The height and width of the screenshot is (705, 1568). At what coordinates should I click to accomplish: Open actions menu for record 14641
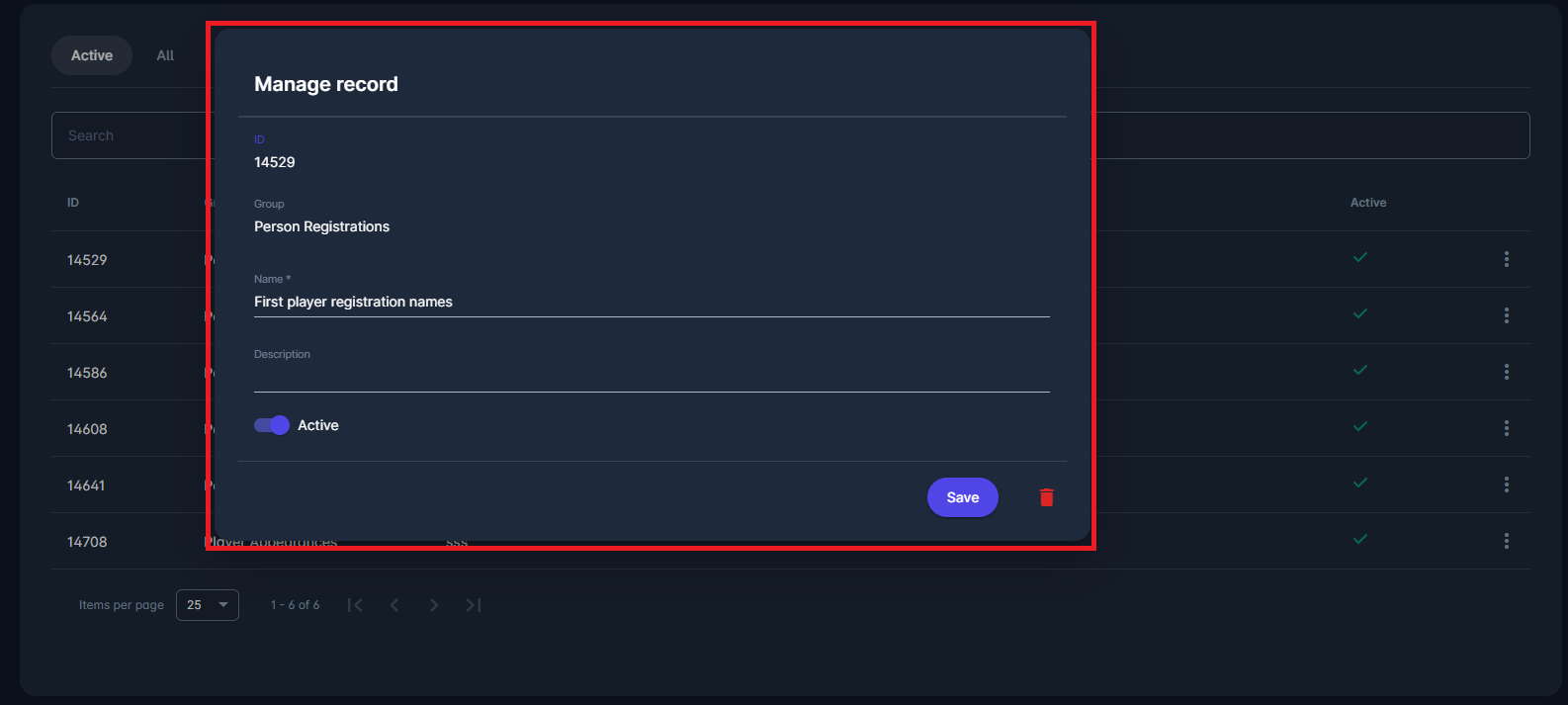[x=1506, y=485]
